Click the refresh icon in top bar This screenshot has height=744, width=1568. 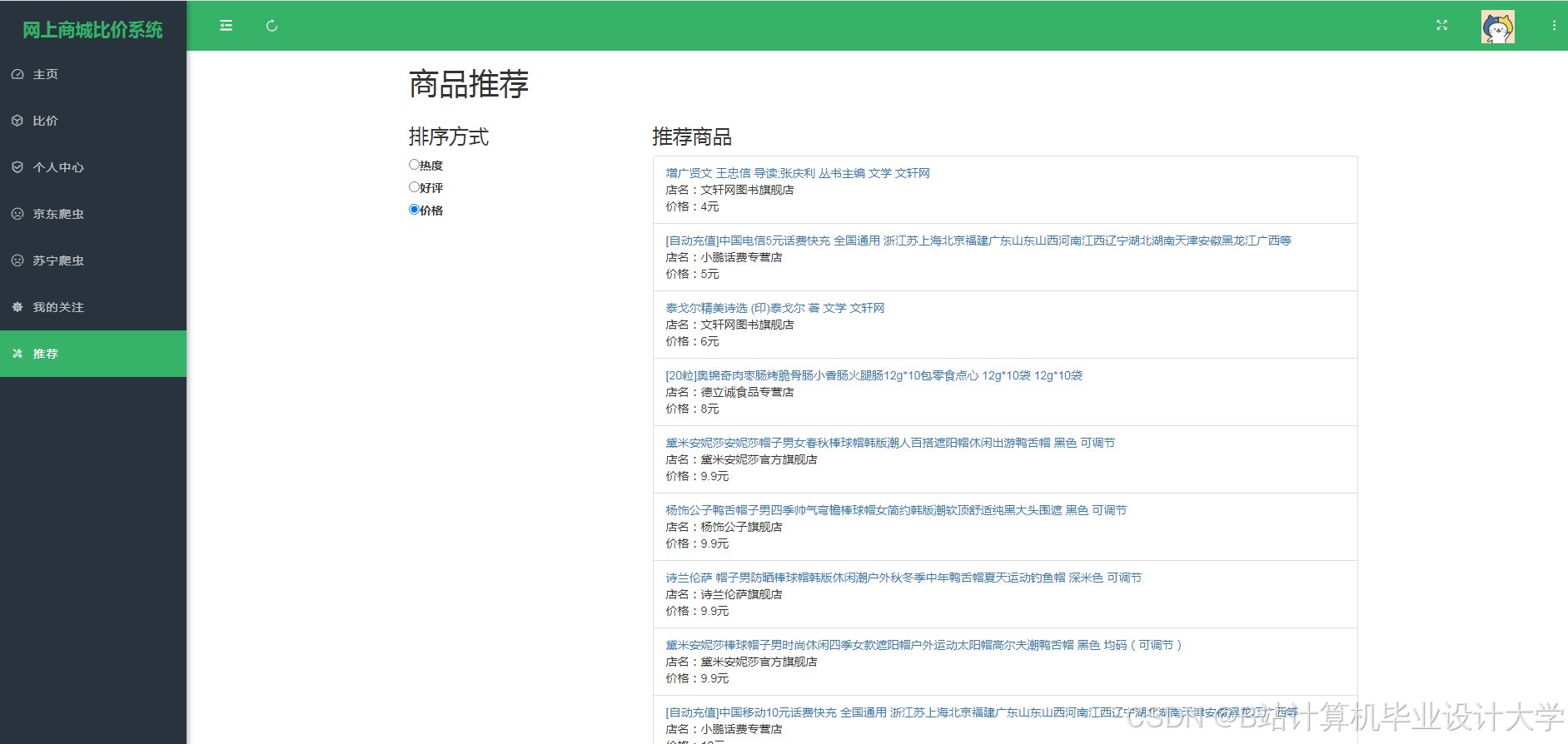coord(271,26)
